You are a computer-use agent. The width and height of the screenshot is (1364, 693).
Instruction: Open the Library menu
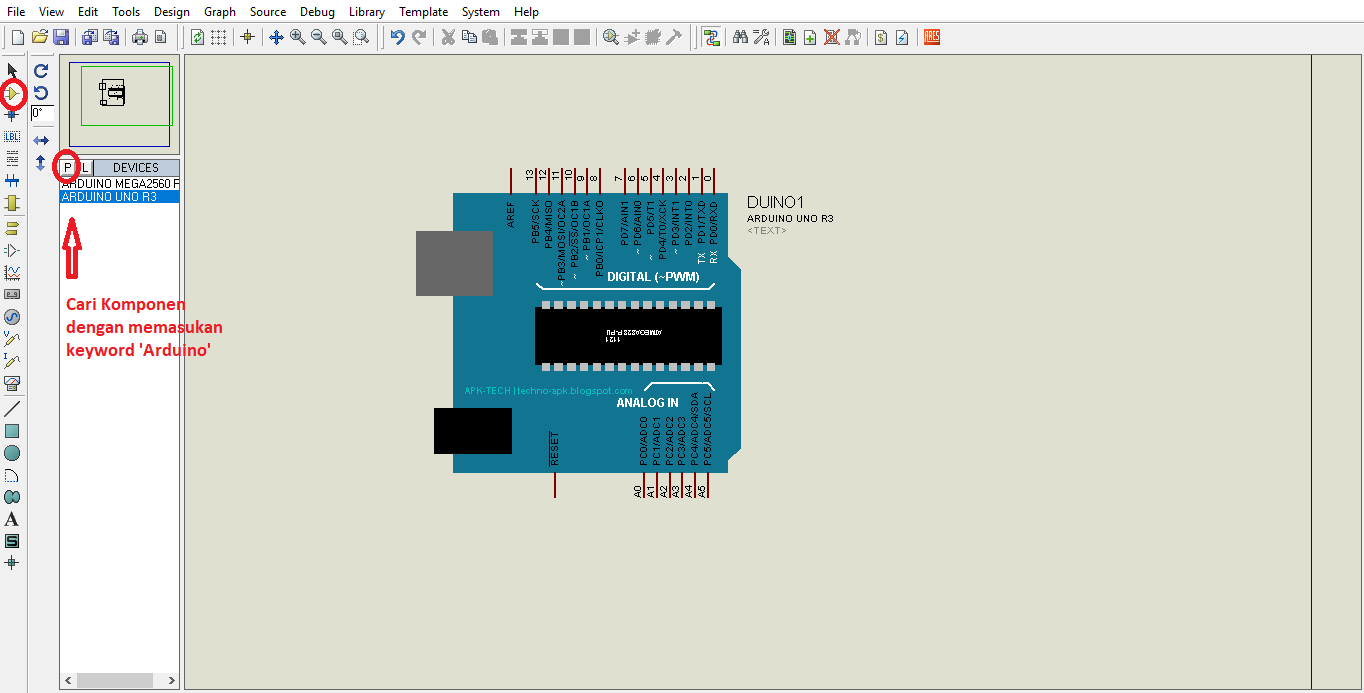point(367,12)
